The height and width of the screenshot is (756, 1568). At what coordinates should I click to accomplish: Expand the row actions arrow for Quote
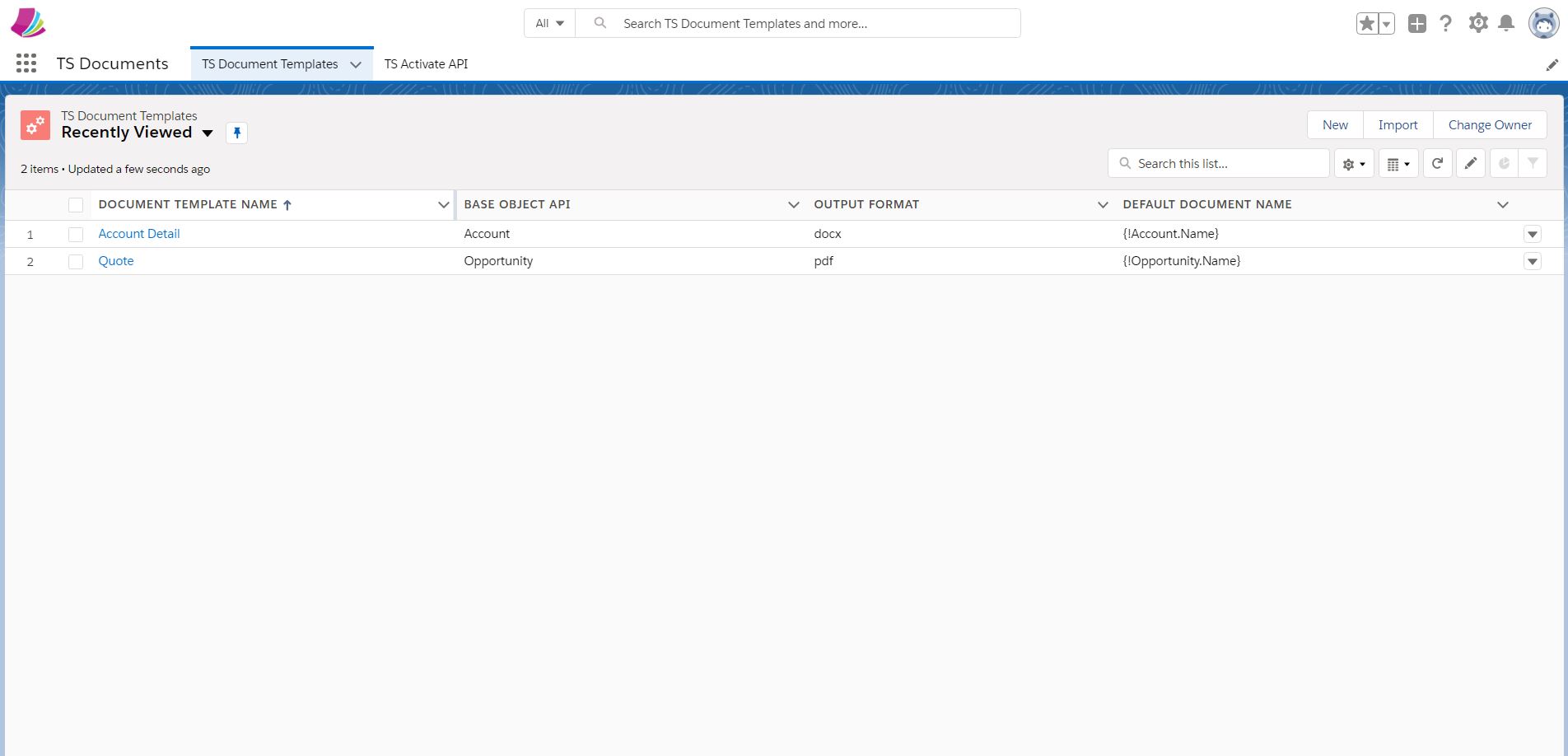pyautogui.click(x=1532, y=261)
